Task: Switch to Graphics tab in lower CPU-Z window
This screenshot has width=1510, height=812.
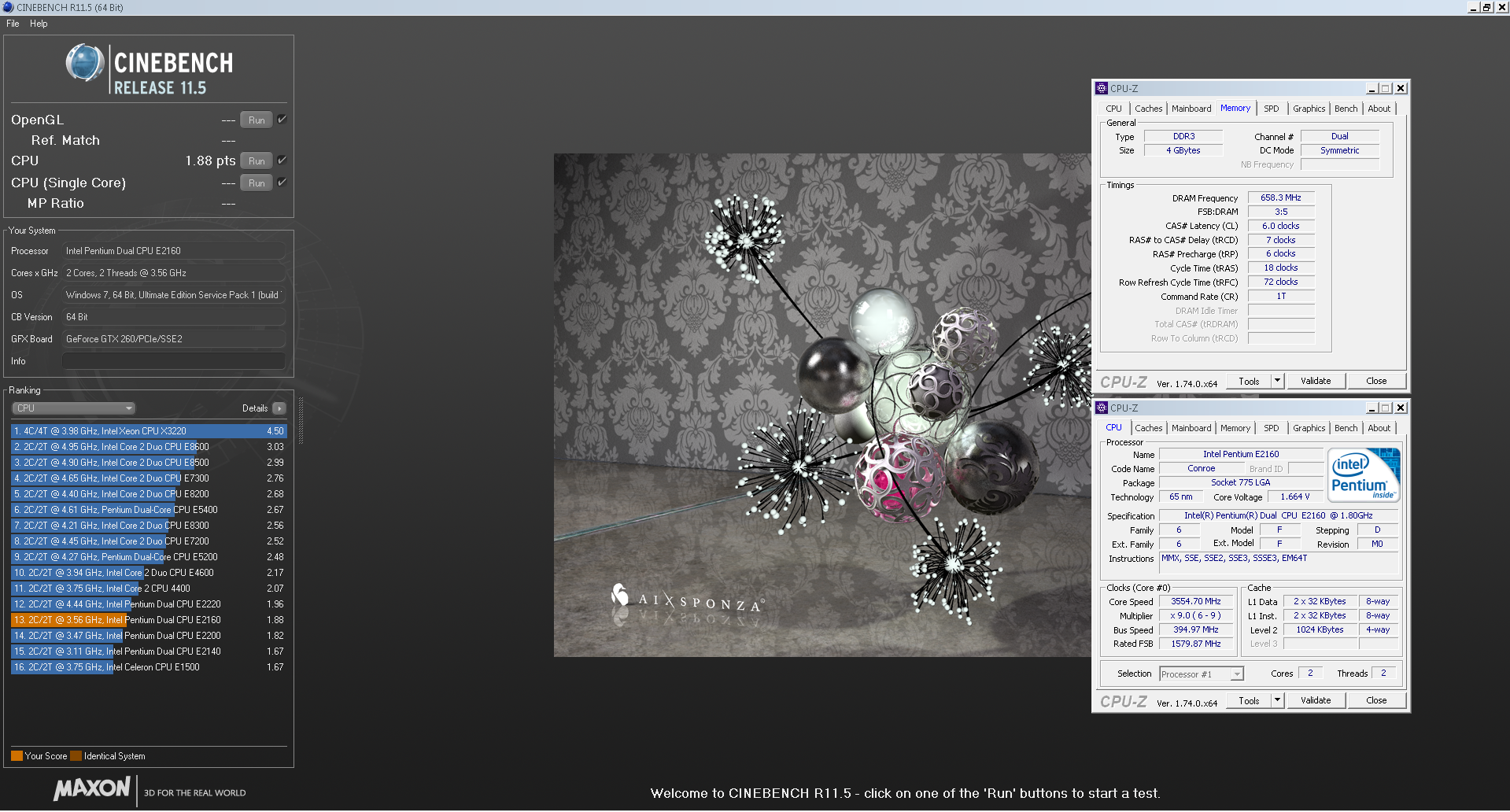Action: click(x=1309, y=428)
